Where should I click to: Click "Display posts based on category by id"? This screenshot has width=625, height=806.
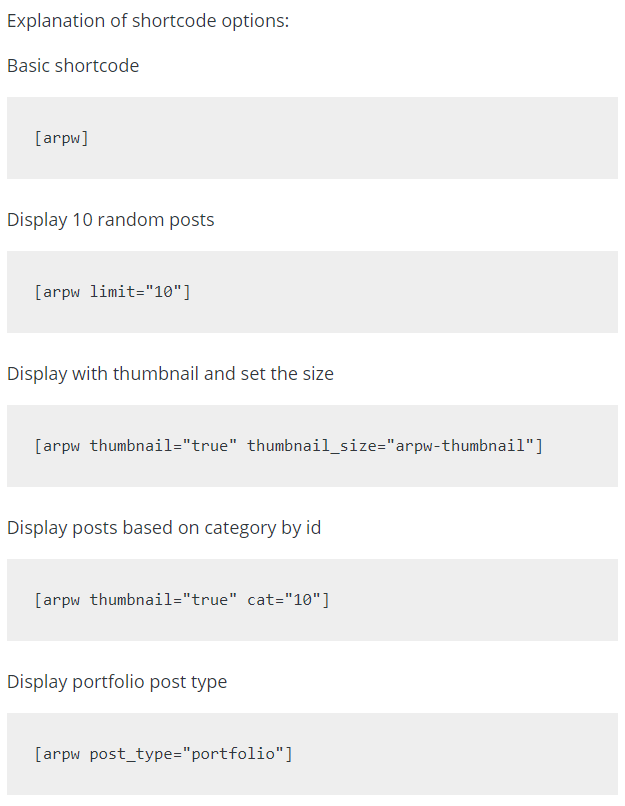point(164,528)
